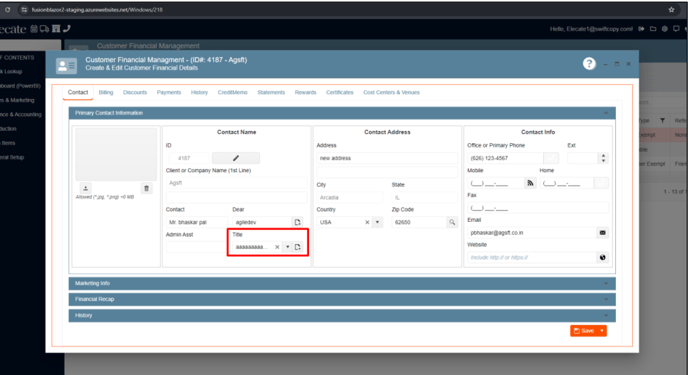This screenshot has height=375, width=688.
Task: Click the pencil edit button next to the ID
Action: point(236,158)
